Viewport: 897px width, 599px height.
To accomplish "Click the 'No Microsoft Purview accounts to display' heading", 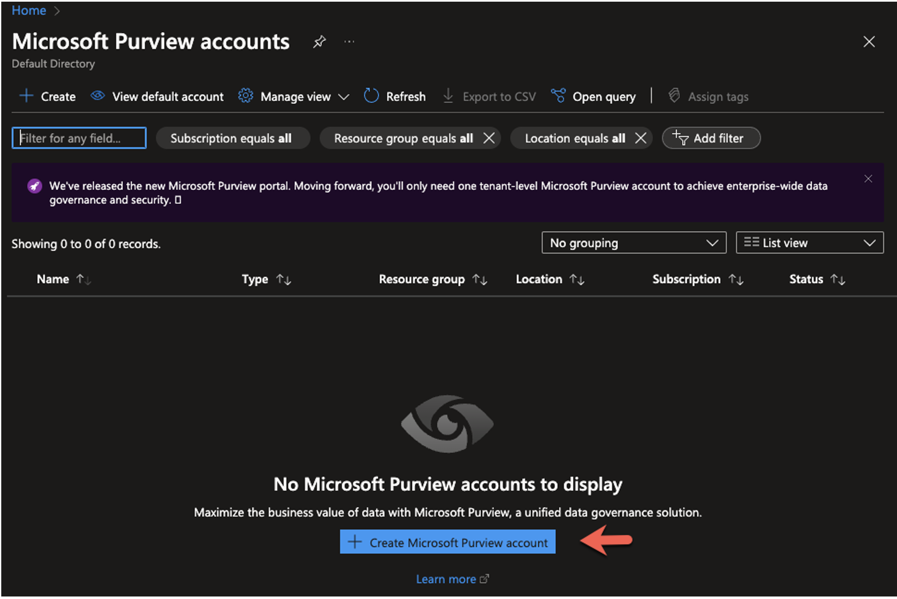I will [x=447, y=485].
